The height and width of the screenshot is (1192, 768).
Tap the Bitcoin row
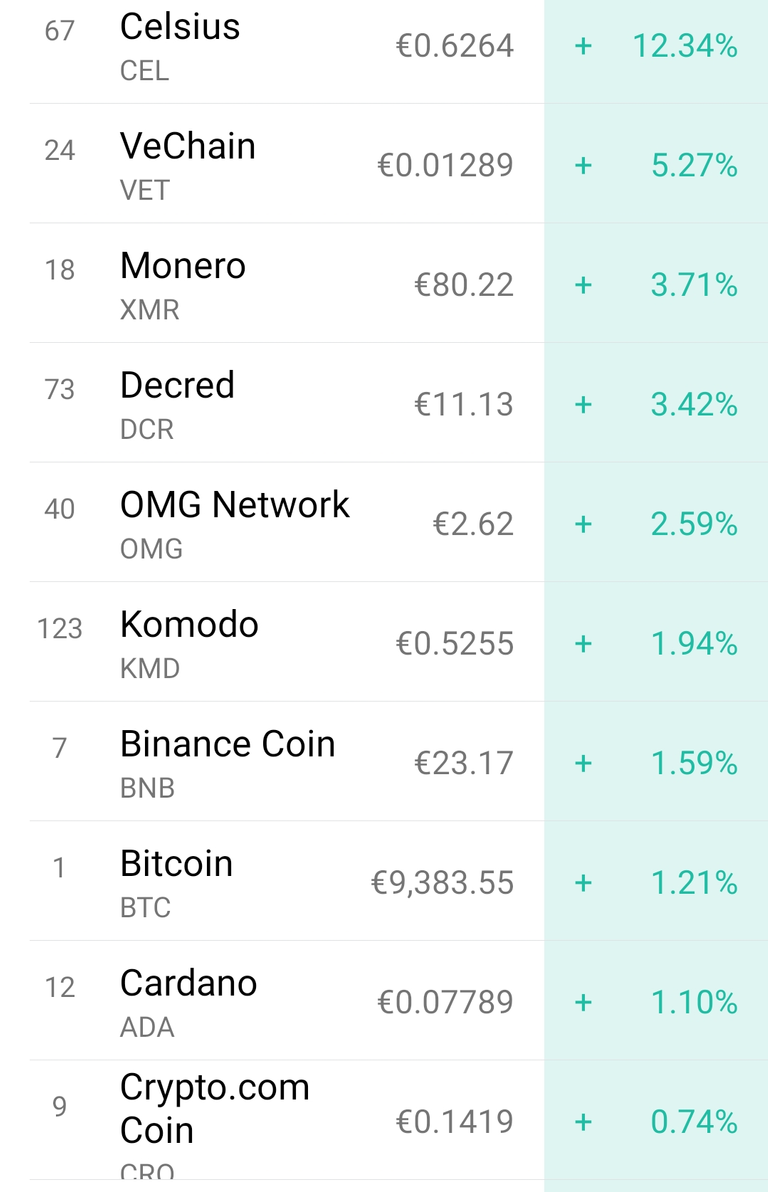pyautogui.click(x=384, y=880)
